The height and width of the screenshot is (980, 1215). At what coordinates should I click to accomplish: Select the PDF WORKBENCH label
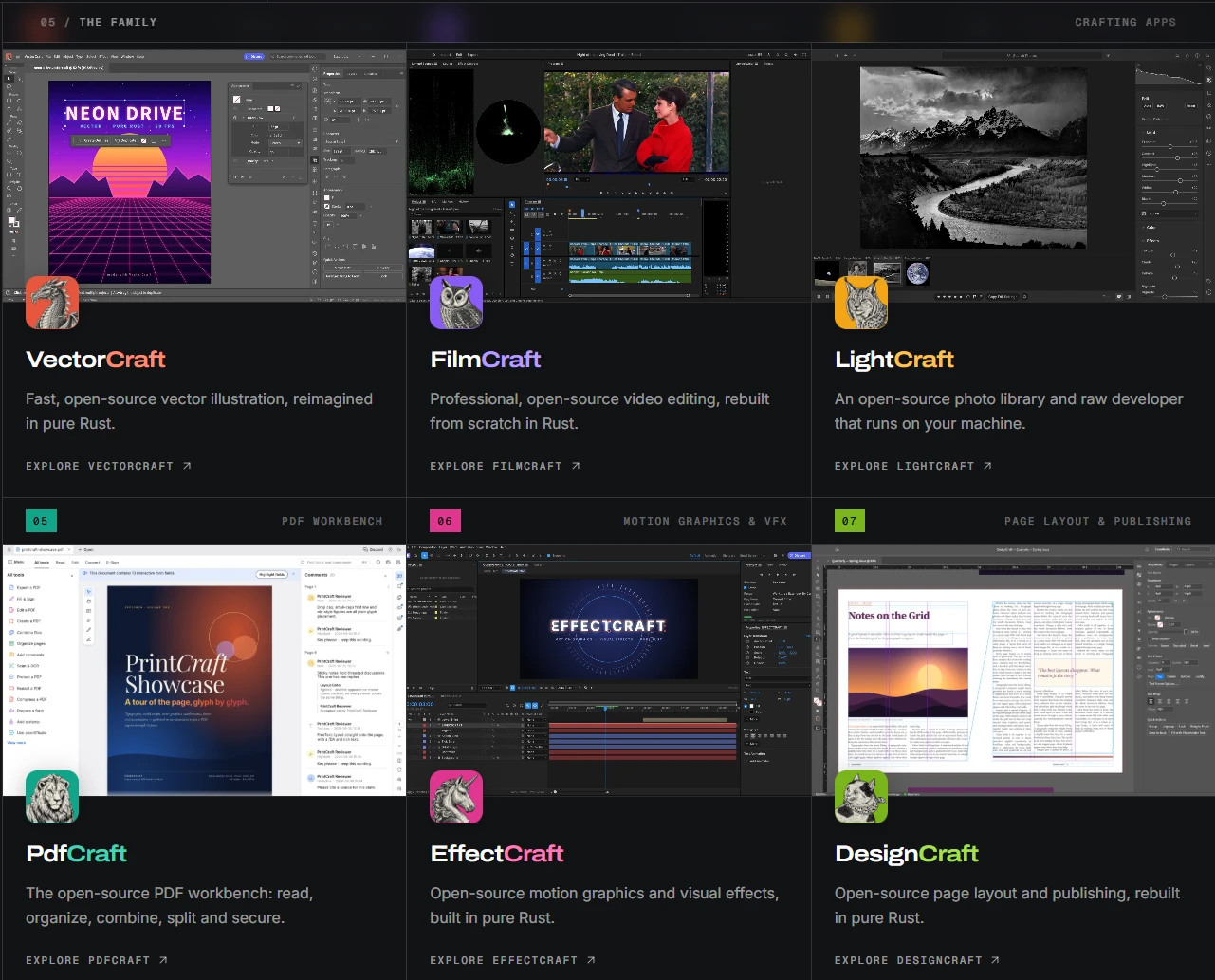tap(332, 521)
